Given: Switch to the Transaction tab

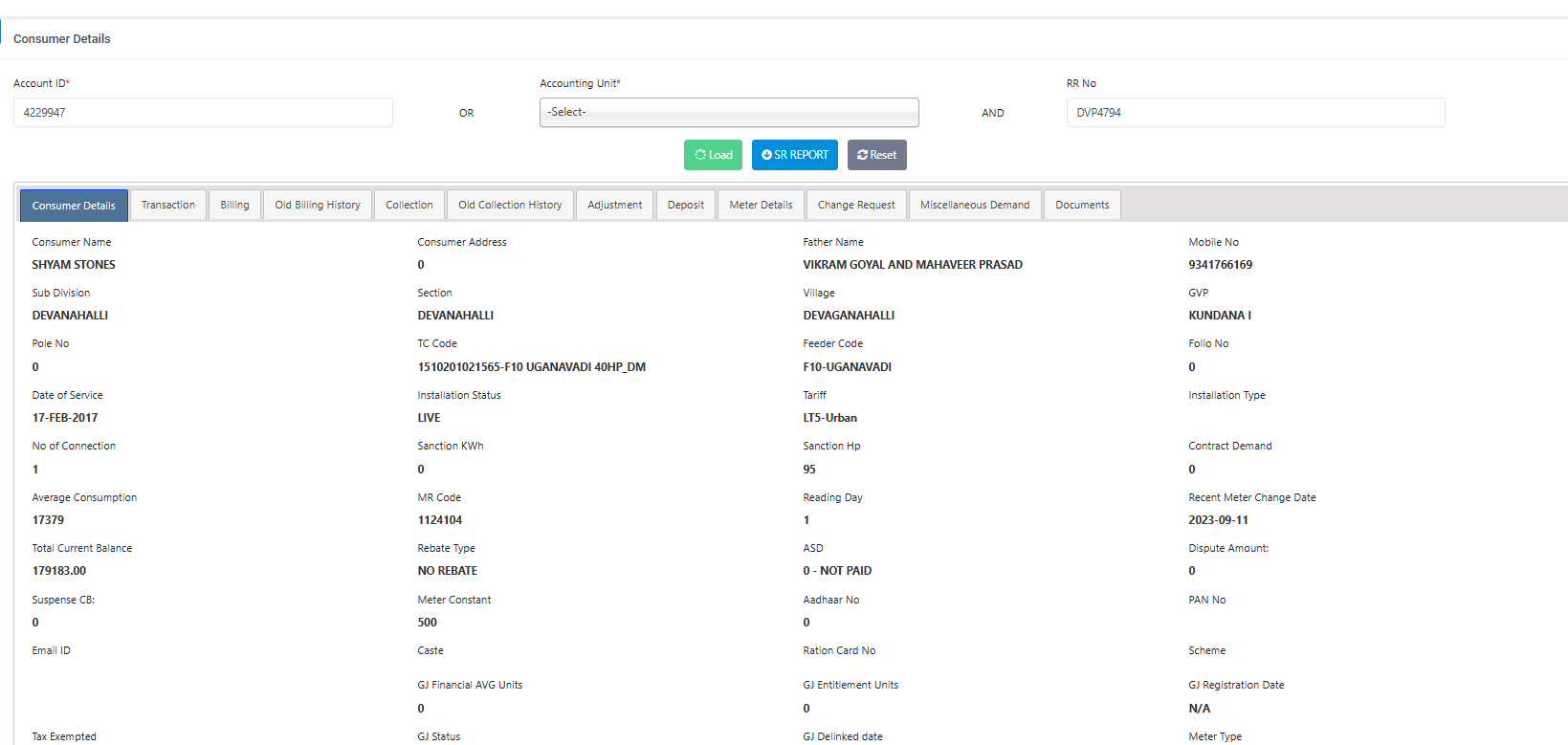Looking at the screenshot, I should click(x=168, y=205).
